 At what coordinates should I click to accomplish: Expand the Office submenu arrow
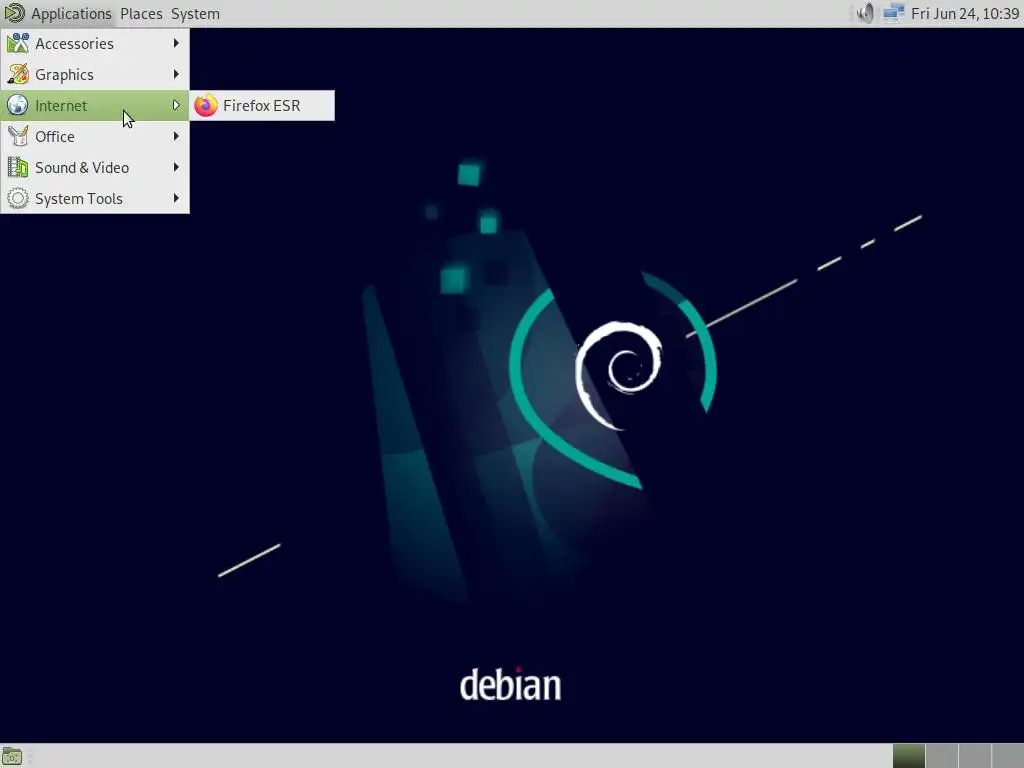click(176, 136)
